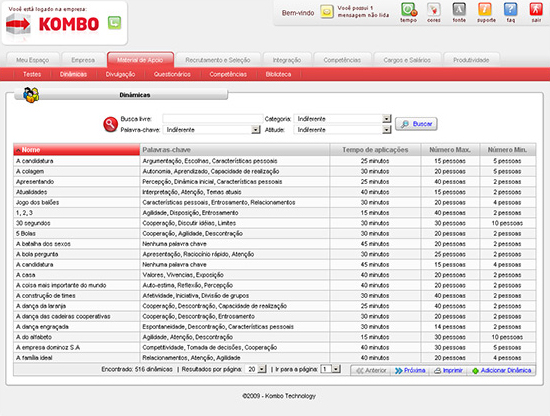Select the row '30 segundos'
550x416 pixels.
coord(275,223)
